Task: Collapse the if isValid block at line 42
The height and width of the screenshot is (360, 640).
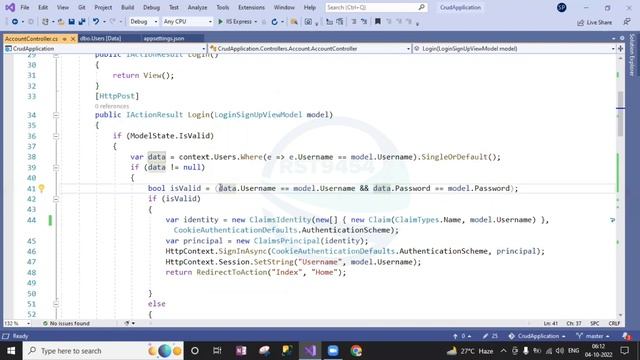Action: coord(56,199)
